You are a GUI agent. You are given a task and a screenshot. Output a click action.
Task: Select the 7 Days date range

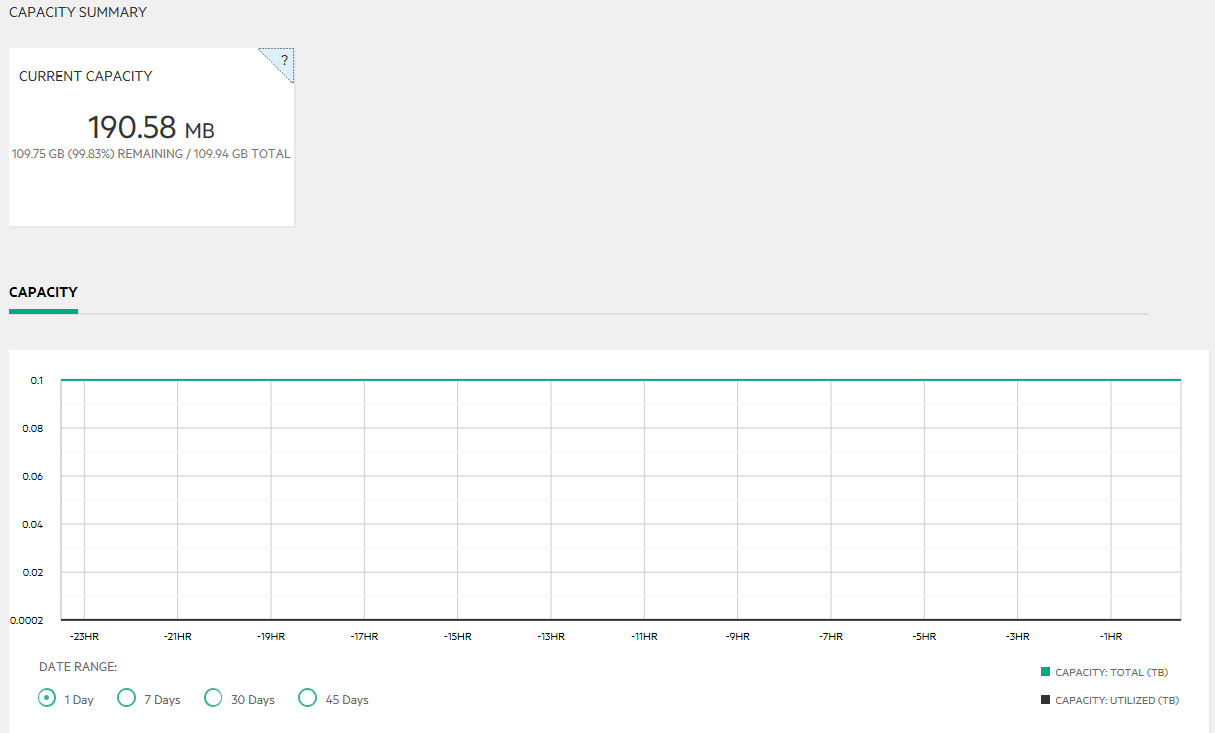coord(127,698)
